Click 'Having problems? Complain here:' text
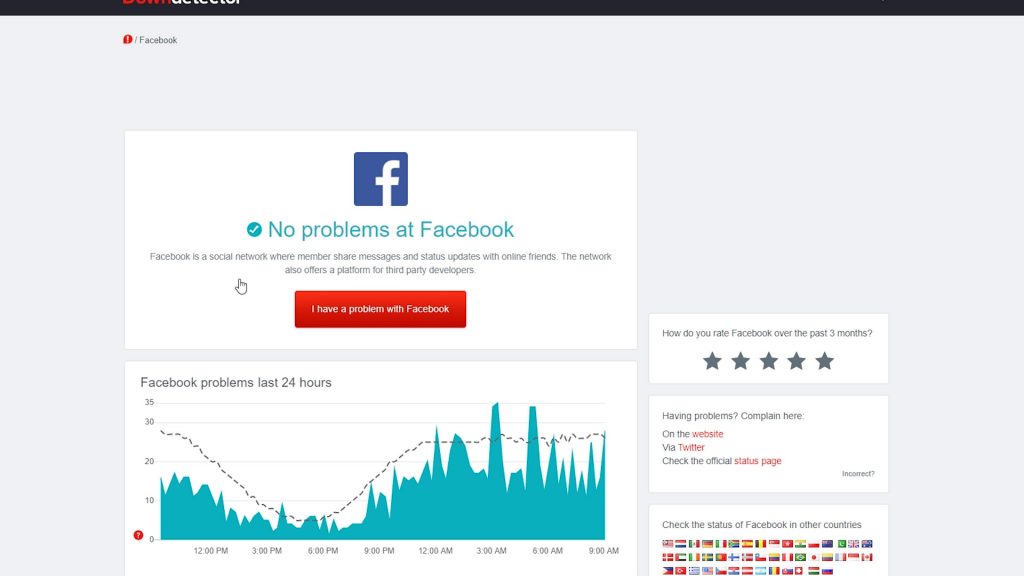Screen dimensions: 1024x576 (733, 416)
